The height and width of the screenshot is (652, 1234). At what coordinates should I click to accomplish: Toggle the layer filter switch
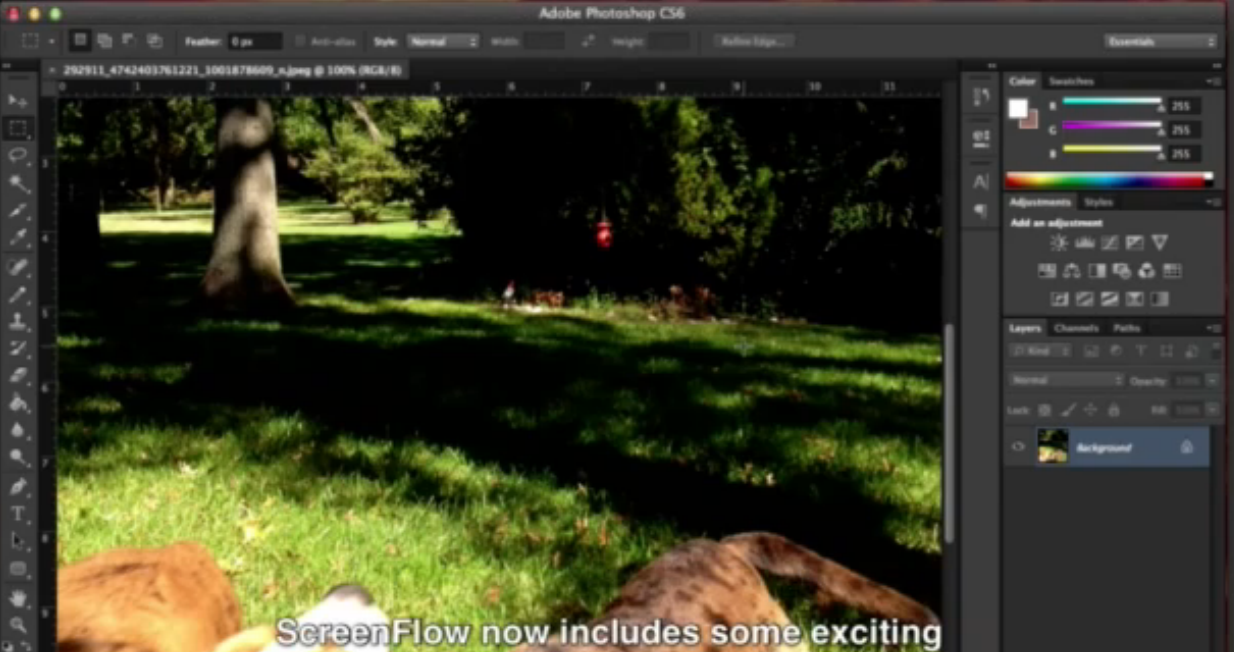click(x=1216, y=351)
